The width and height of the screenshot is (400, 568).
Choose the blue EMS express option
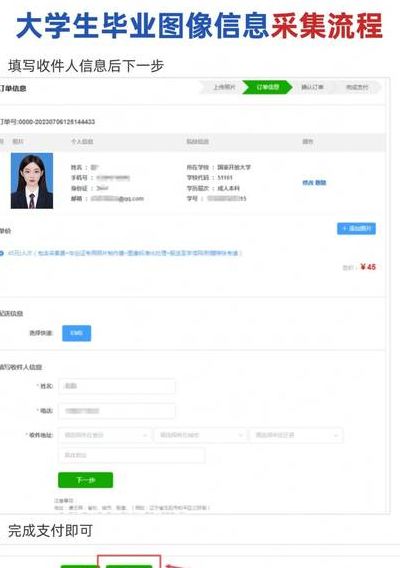pos(76,333)
